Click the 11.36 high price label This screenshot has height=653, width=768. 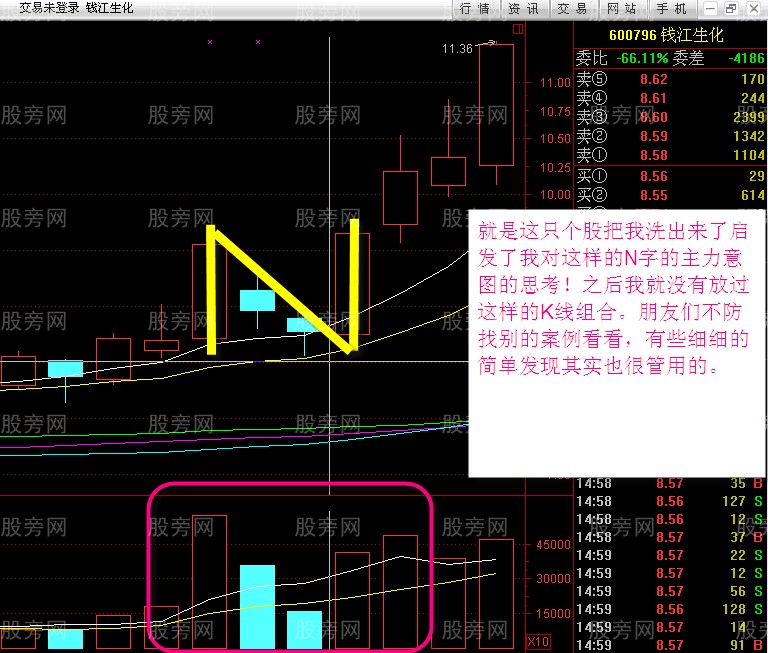(457, 49)
